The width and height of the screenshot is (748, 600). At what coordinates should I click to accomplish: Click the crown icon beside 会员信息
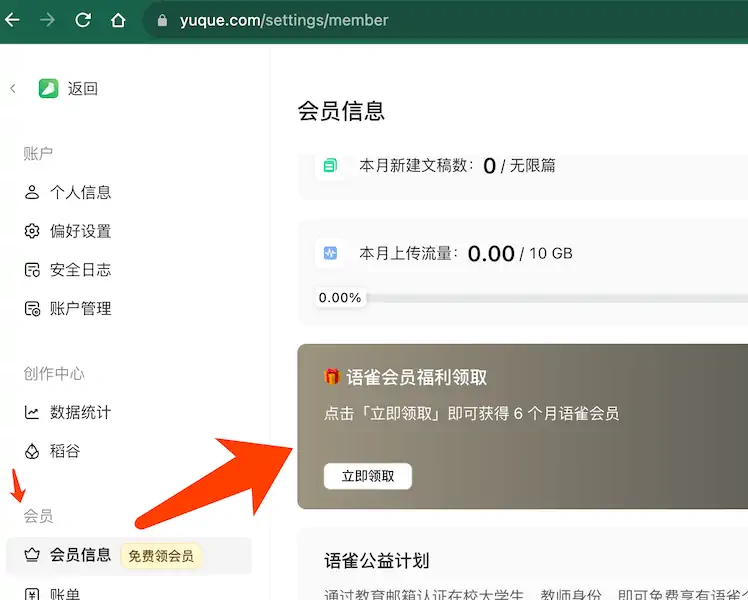32,555
